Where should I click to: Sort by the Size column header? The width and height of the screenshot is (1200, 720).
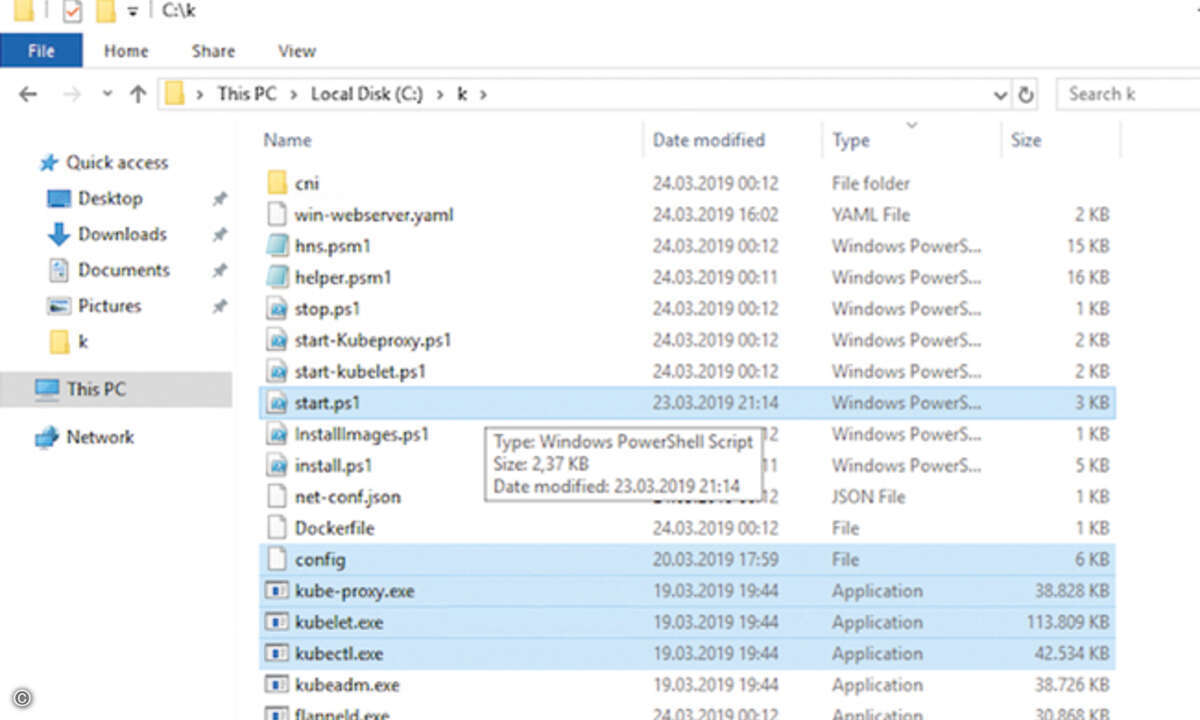click(1026, 140)
